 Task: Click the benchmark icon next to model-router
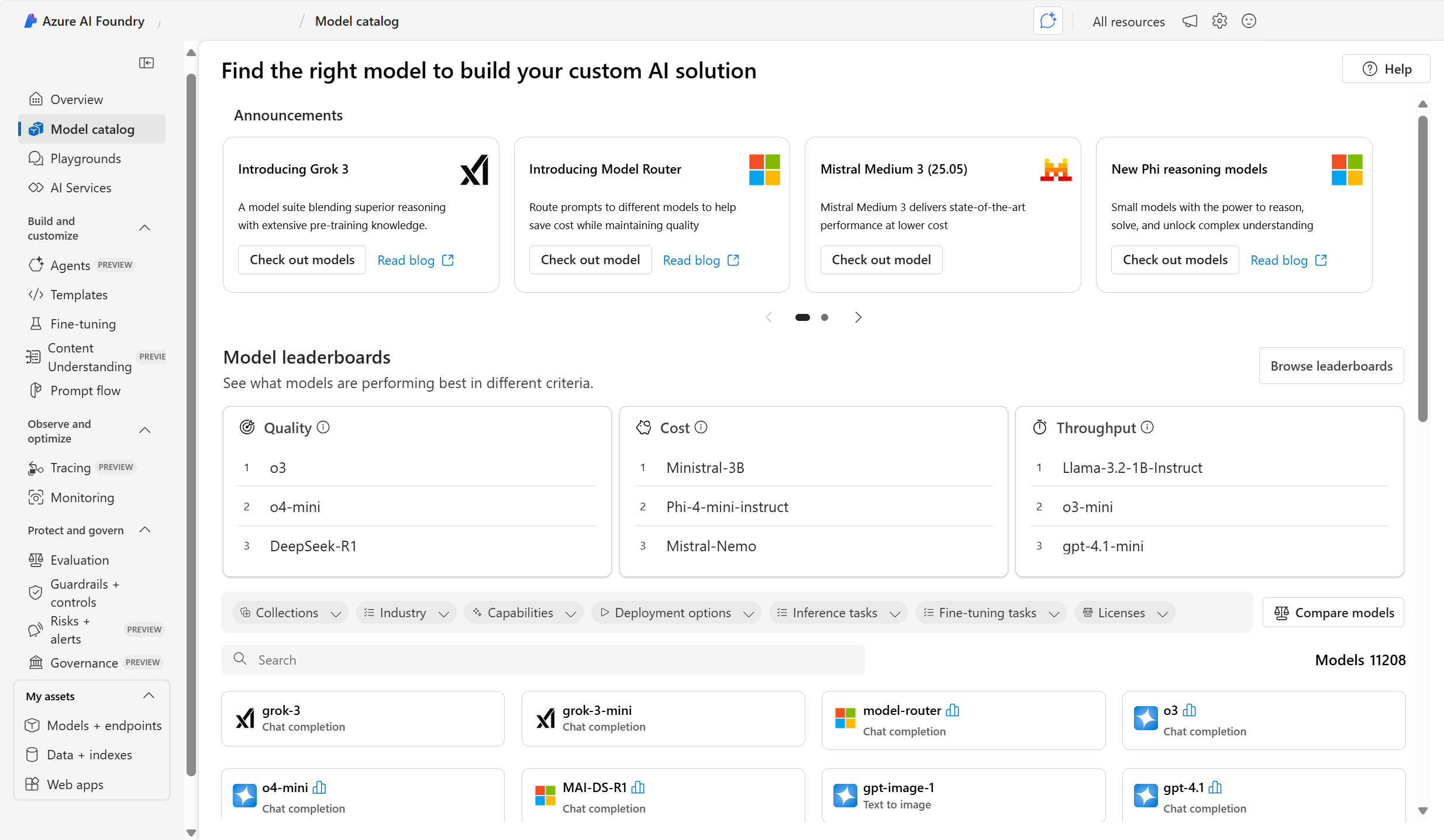[953, 710]
